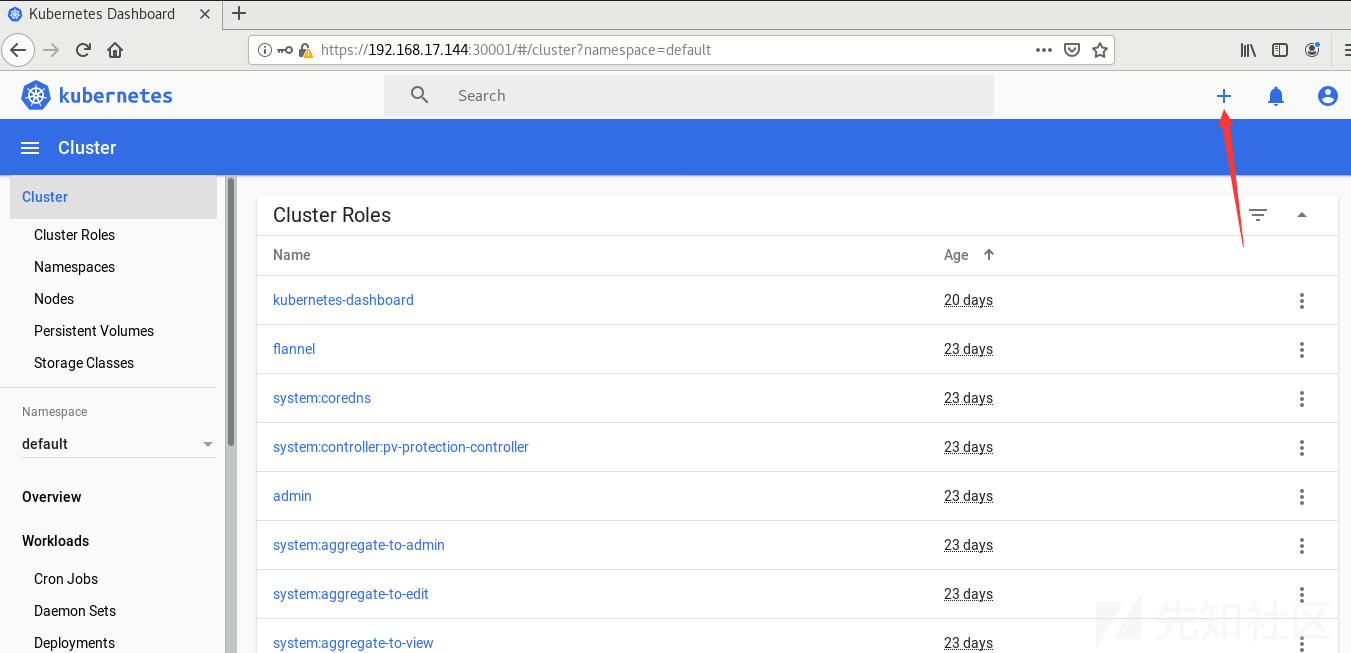The height and width of the screenshot is (653, 1351).
Task: Sort table by Age column arrow
Action: pos(989,255)
